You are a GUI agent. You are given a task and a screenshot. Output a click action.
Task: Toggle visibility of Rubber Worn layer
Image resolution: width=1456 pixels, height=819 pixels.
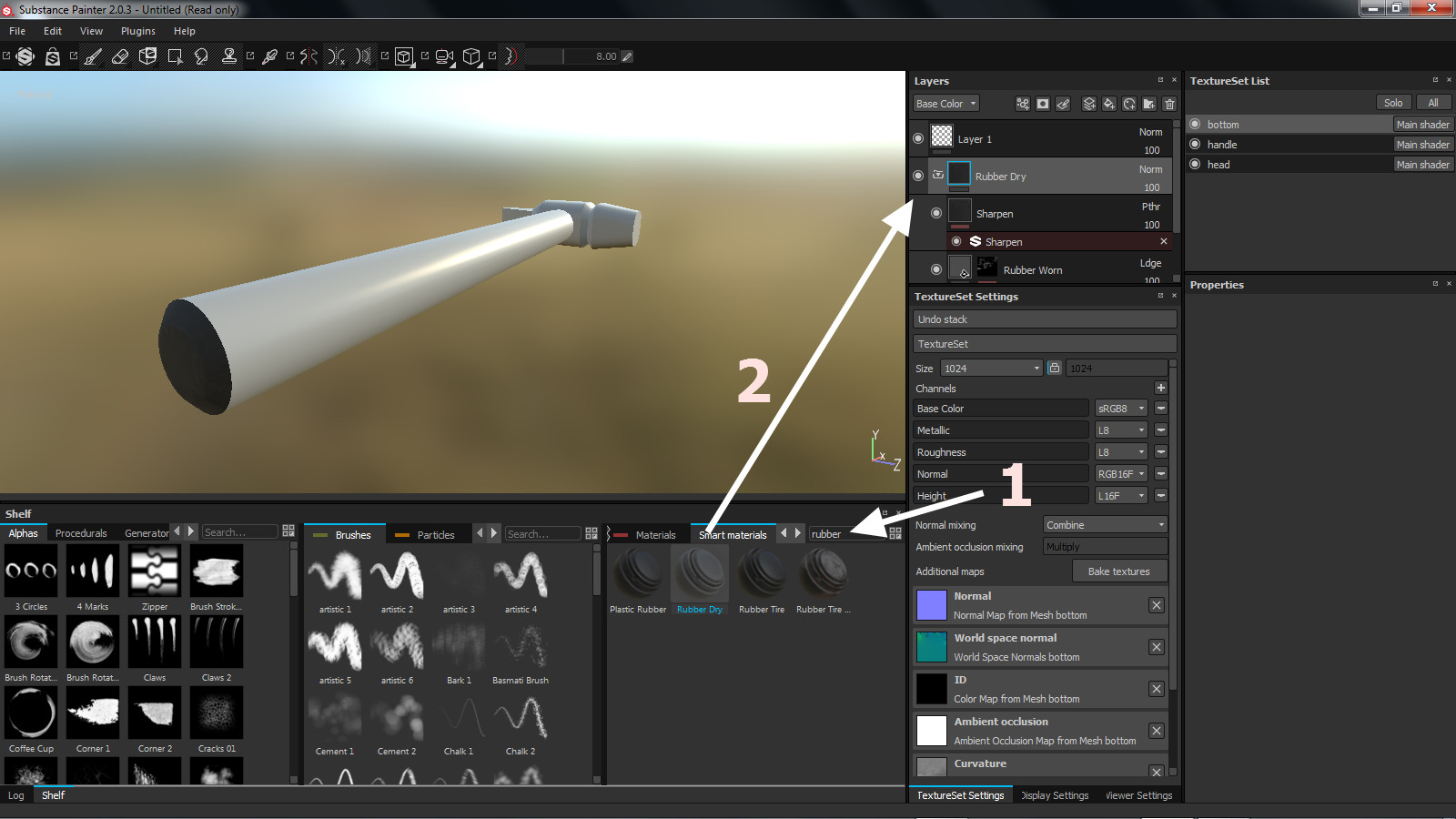pos(936,269)
